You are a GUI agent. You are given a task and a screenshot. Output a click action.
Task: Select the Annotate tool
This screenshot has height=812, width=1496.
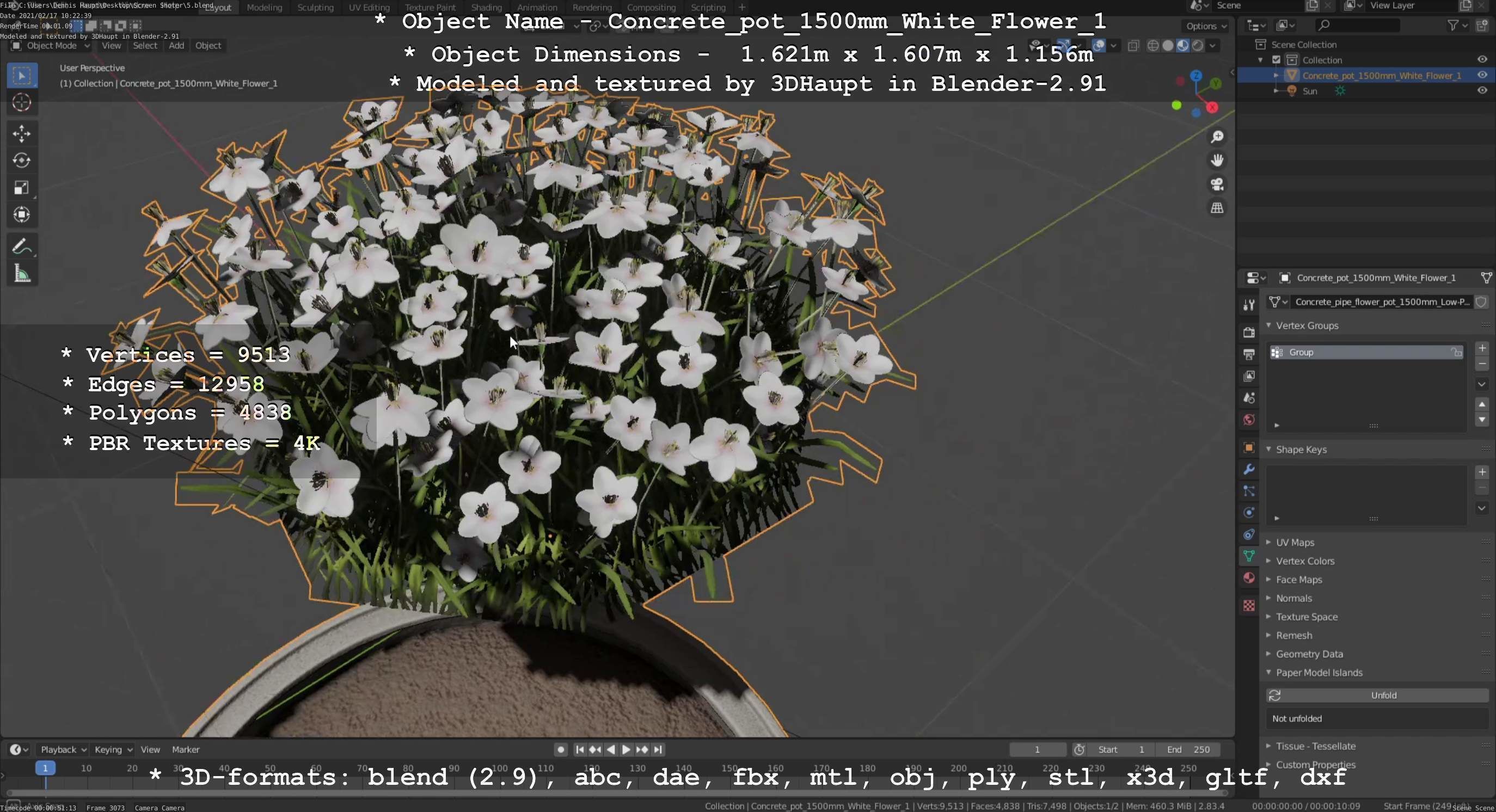pyautogui.click(x=22, y=246)
